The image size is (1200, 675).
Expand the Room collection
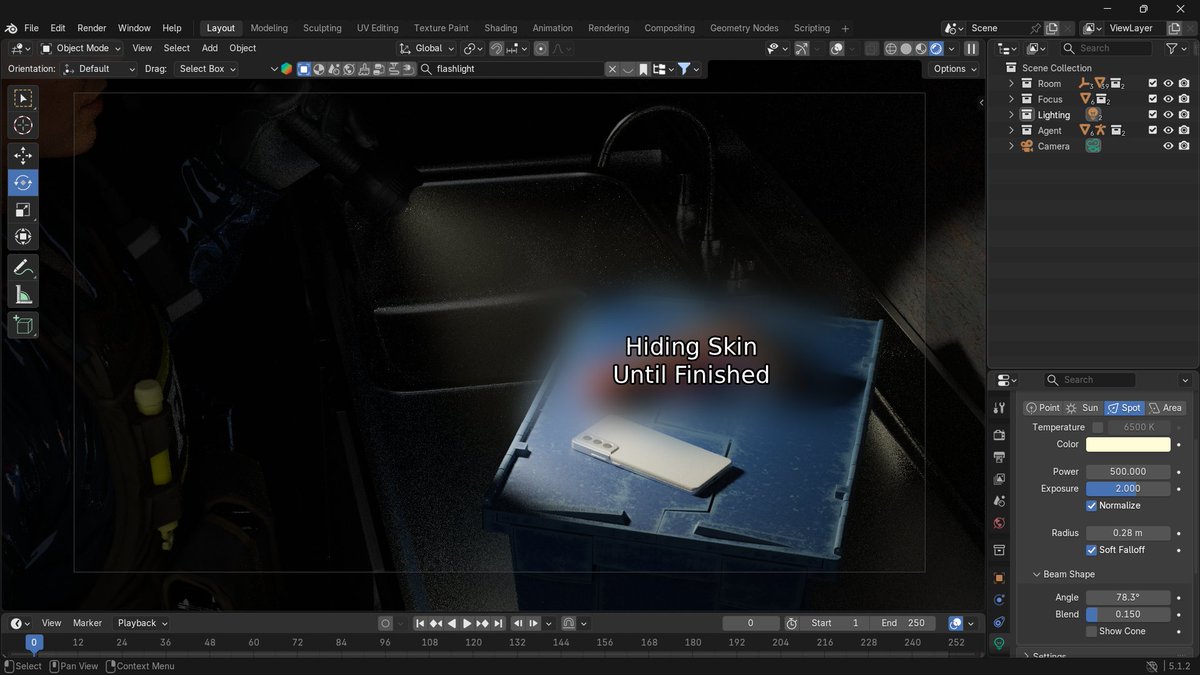point(1011,84)
